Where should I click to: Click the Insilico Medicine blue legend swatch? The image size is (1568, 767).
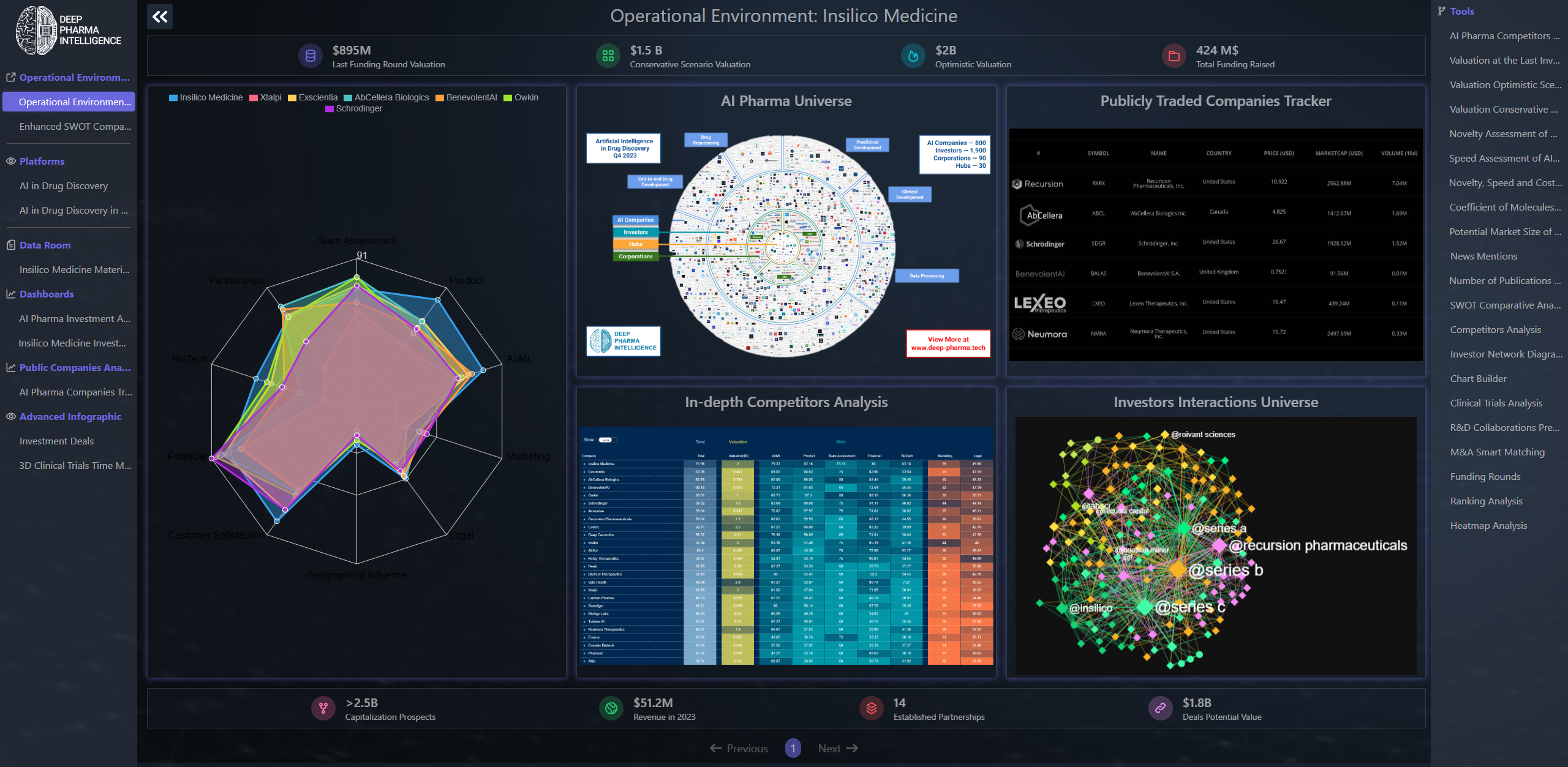click(x=173, y=97)
